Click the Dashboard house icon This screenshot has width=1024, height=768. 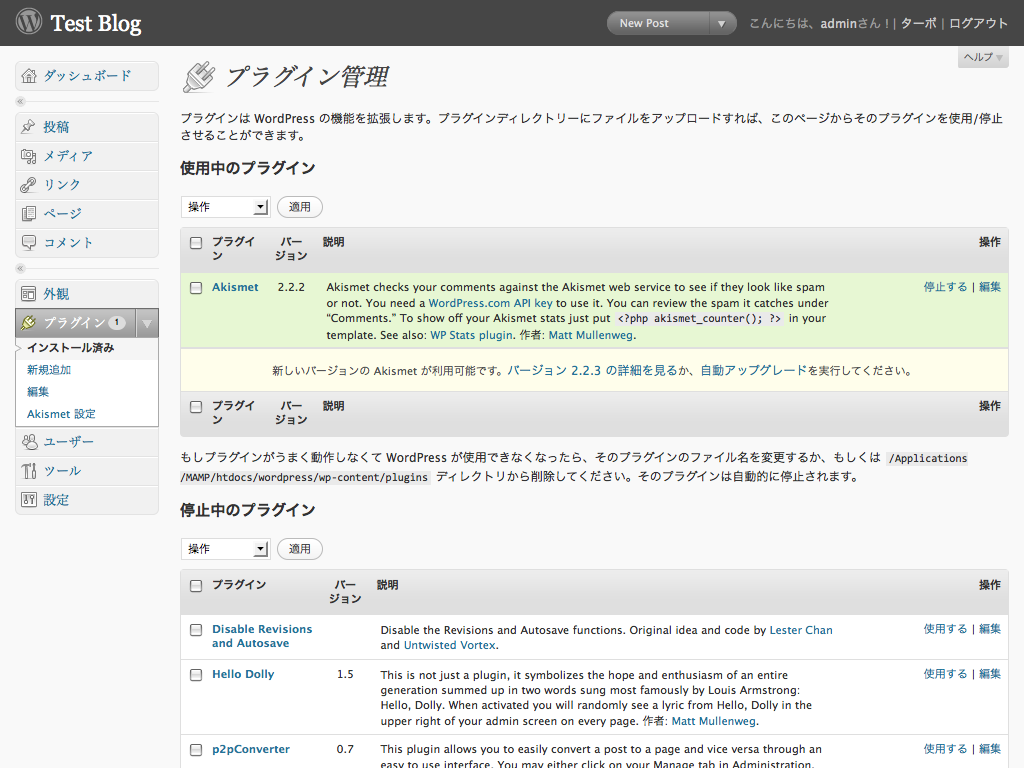point(29,76)
